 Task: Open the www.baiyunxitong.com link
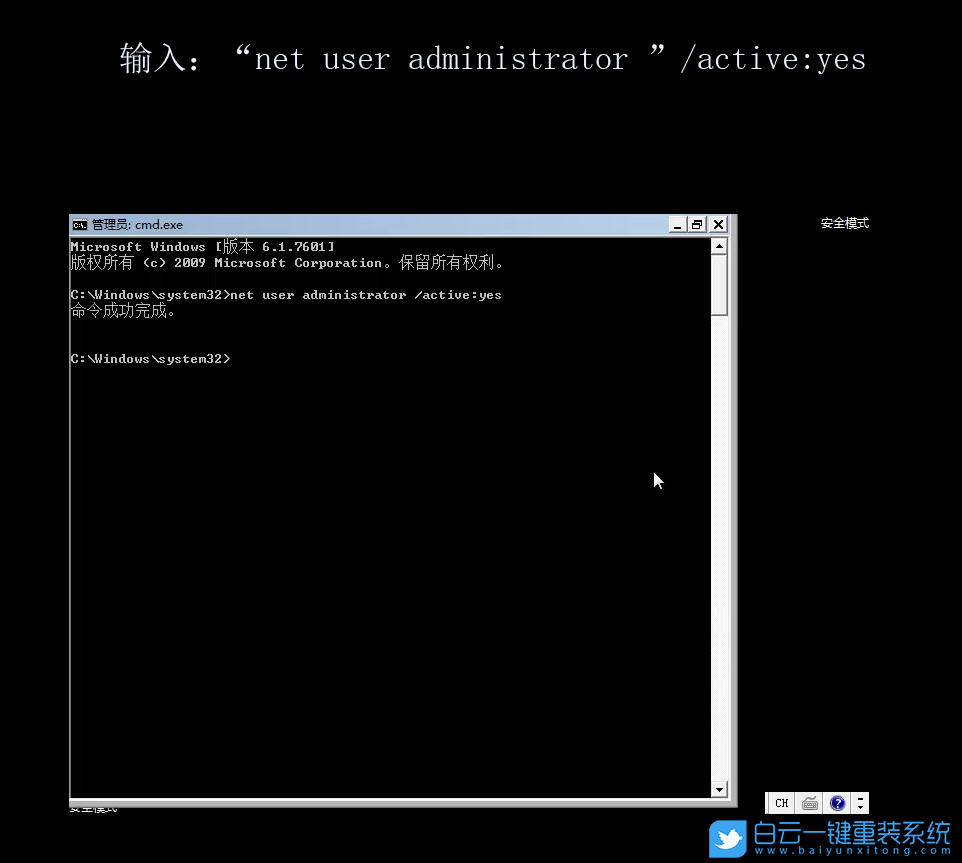(850, 851)
